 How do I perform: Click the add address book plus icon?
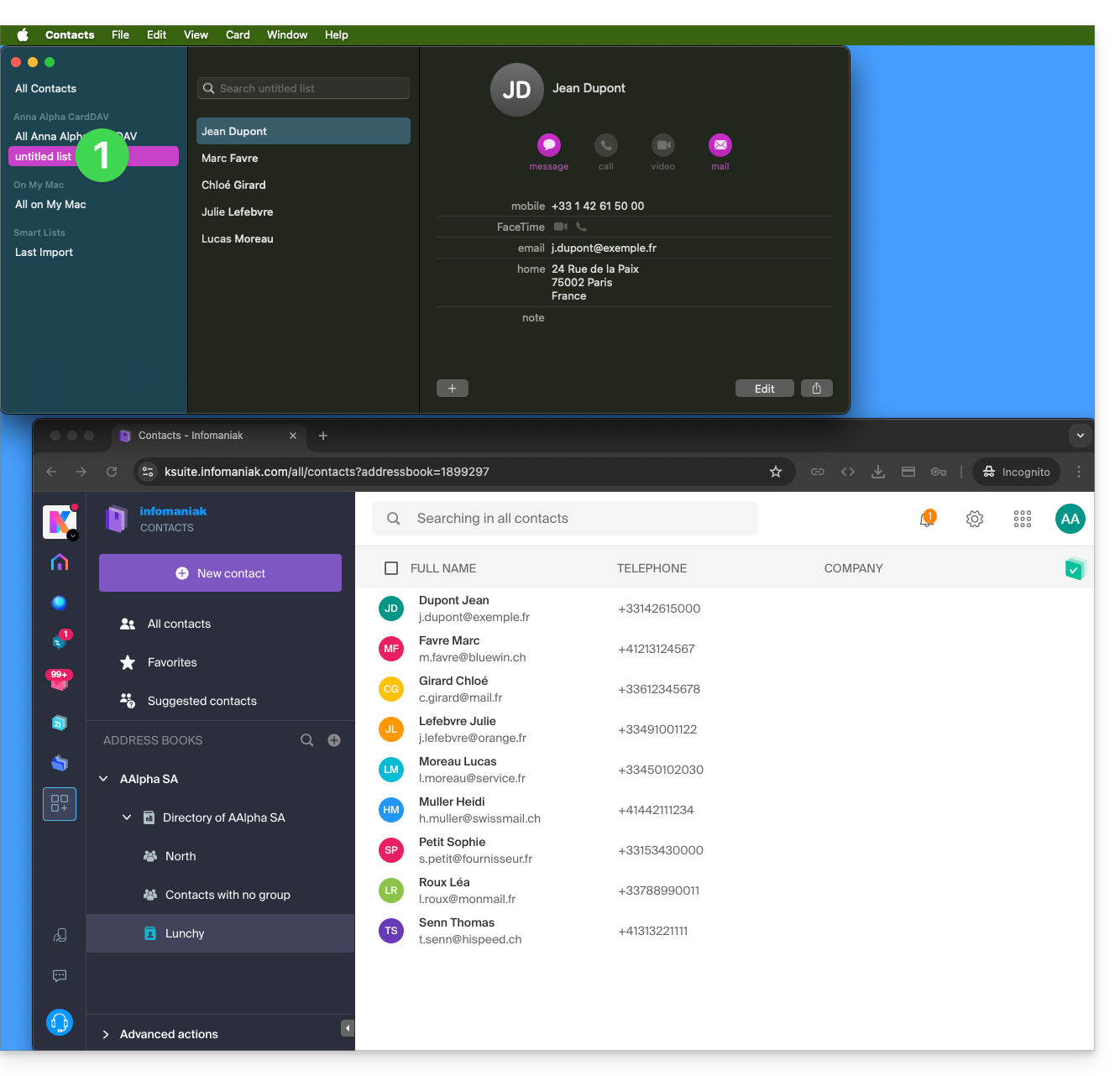click(x=334, y=740)
